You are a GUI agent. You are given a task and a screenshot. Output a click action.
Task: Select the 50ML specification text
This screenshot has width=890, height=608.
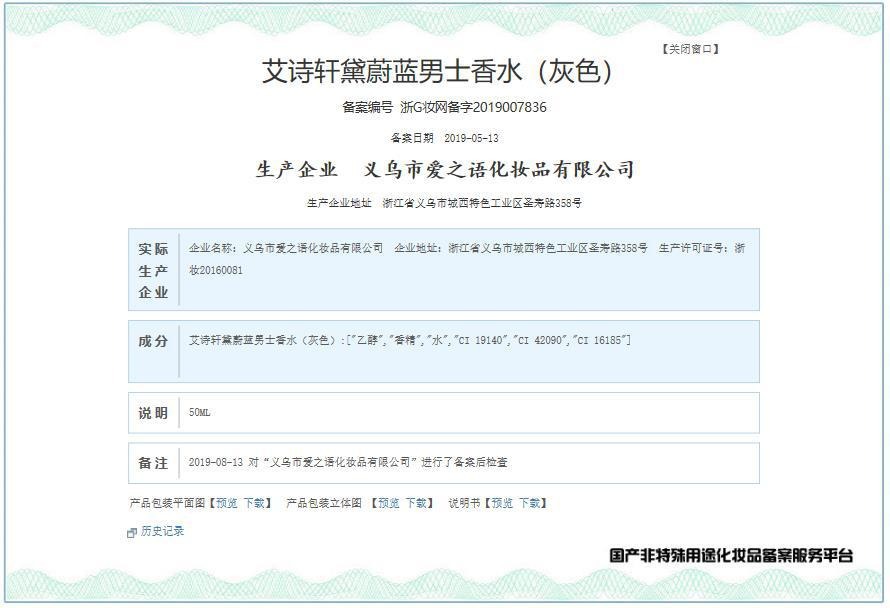tap(199, 413)
